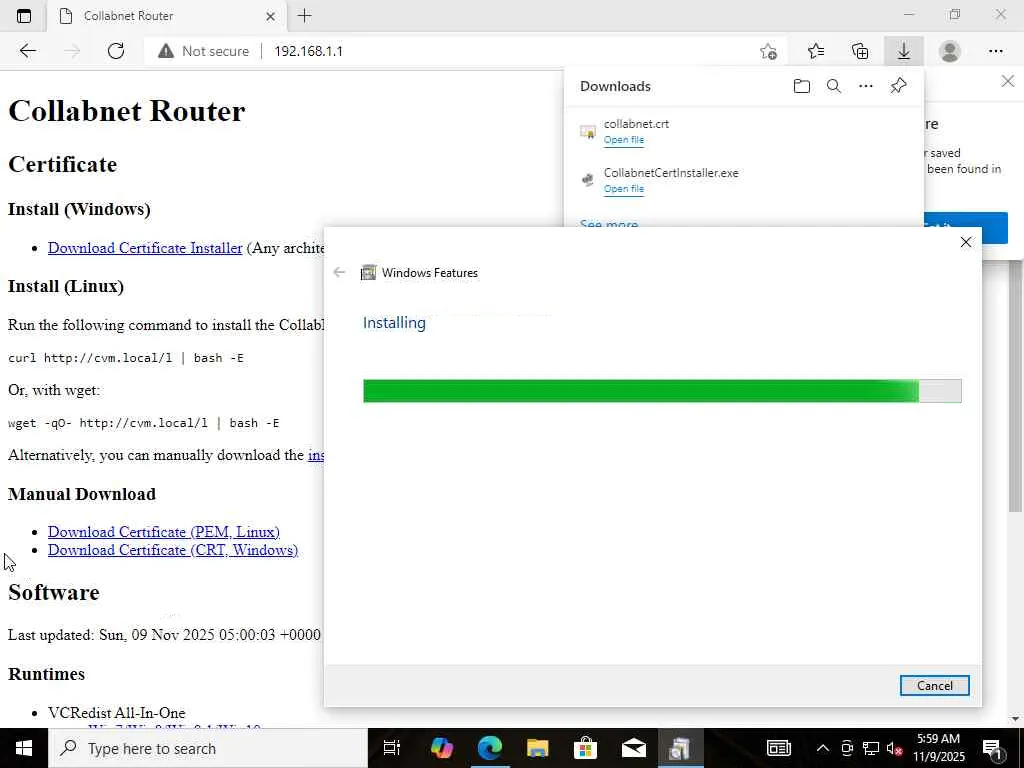Image resolution: width=1024 pixels, height=768 pixels.
Task: Pin the Downloads panel
Action: point(899,86)
